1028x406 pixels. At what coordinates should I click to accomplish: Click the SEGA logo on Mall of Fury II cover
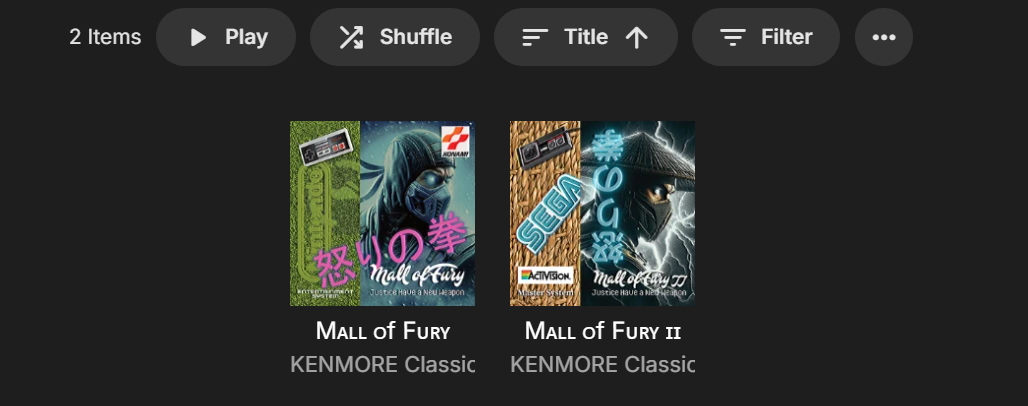point(545,218)
